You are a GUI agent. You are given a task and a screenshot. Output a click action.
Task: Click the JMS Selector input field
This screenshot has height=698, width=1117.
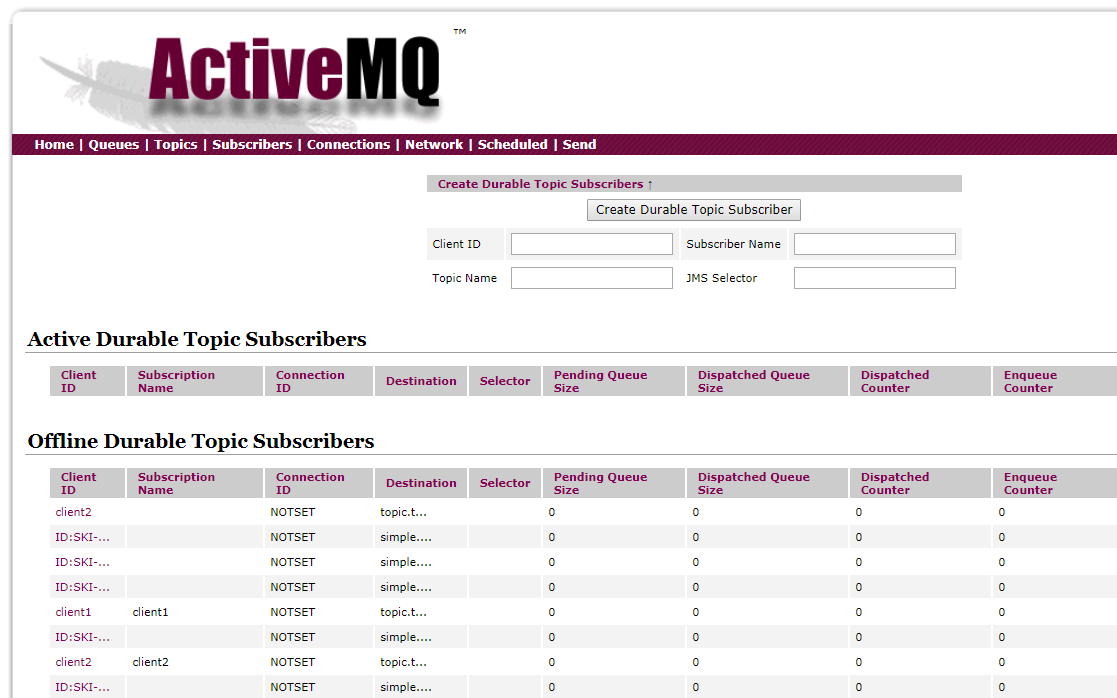point(874,277)
